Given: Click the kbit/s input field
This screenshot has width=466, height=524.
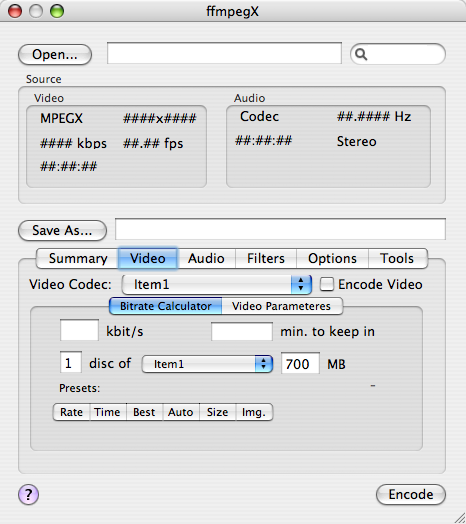Looking at the screenshot, I should (79, 330).
